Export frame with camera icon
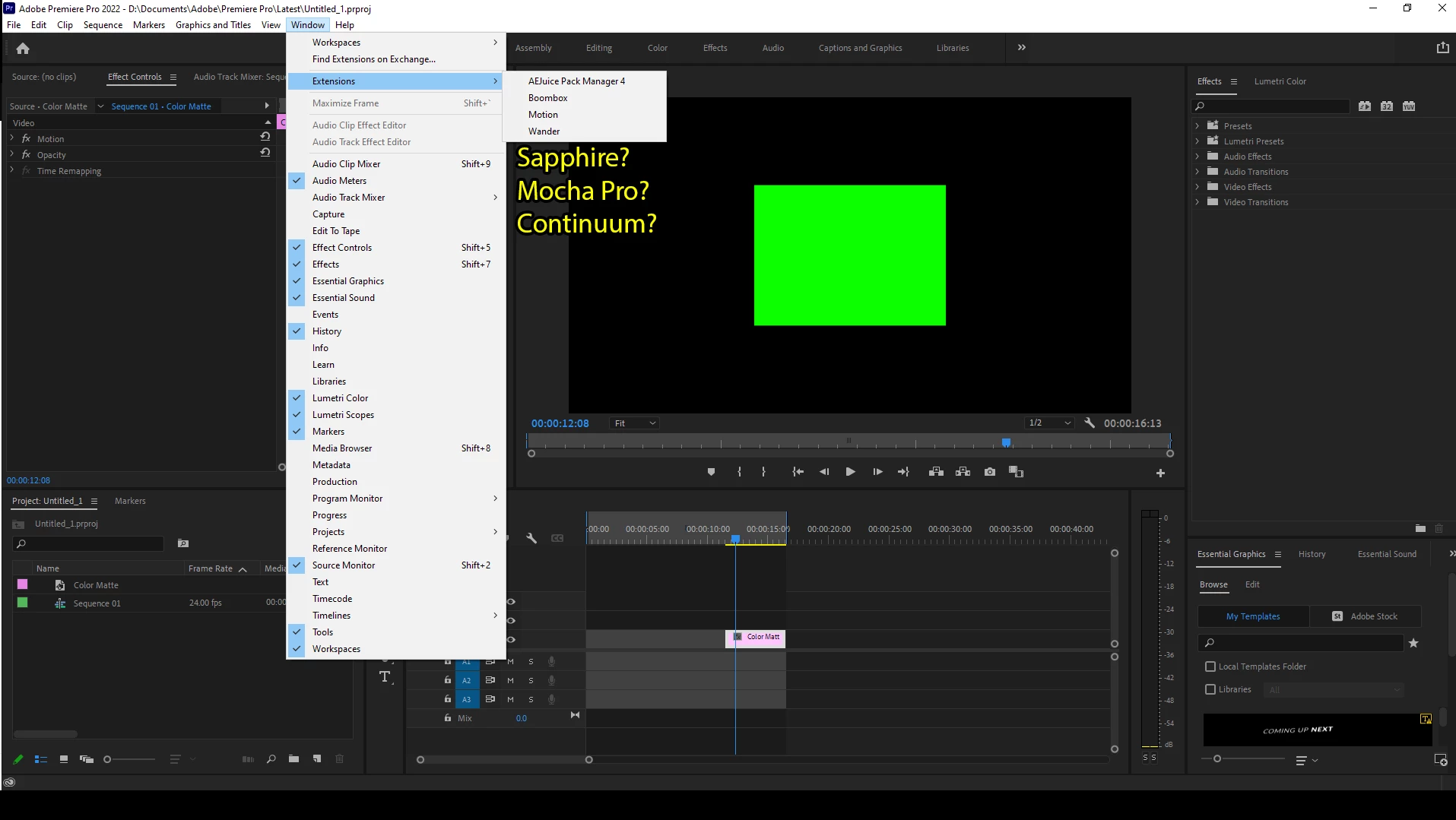The image size is (1456, 820). pyautogui.click(x=989, y=472)
